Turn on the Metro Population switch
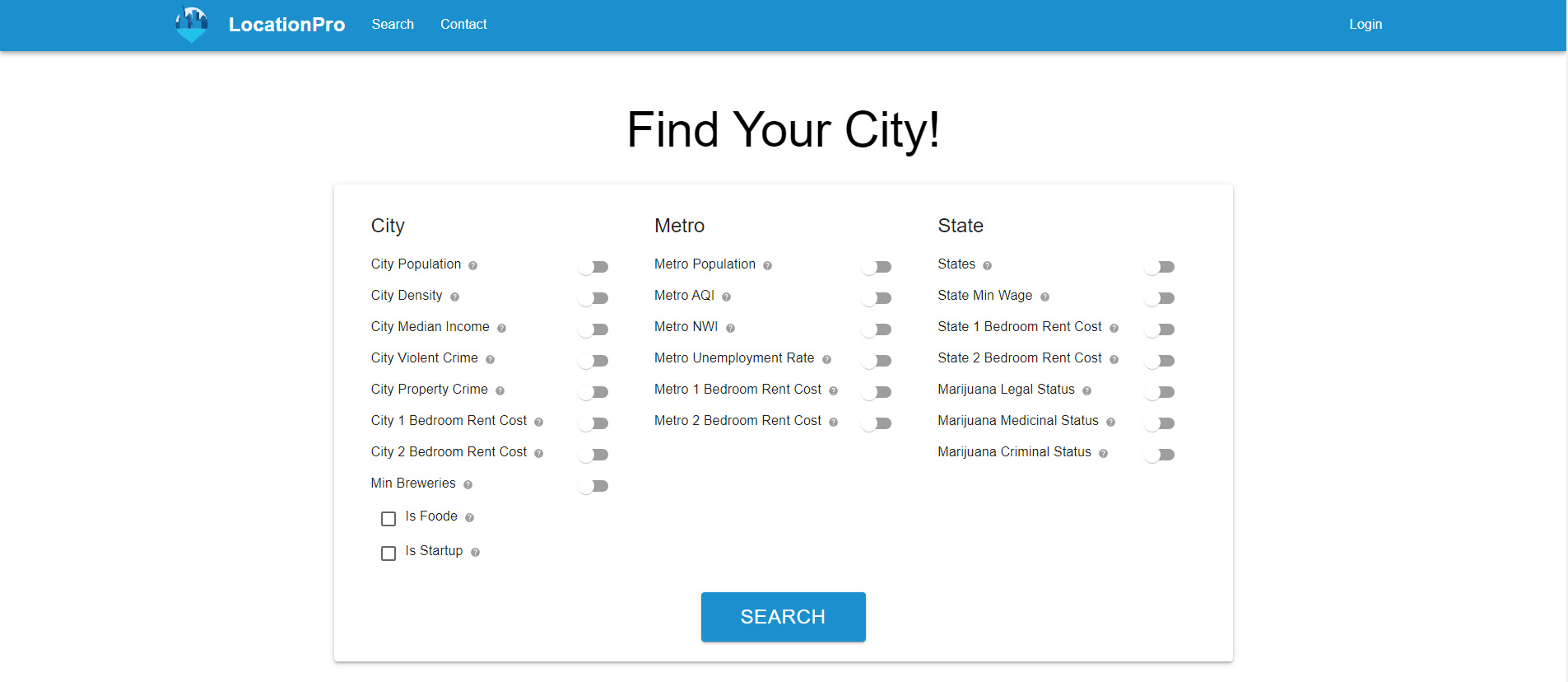This screenshot has width=1568, height=682. pos(877,267)
